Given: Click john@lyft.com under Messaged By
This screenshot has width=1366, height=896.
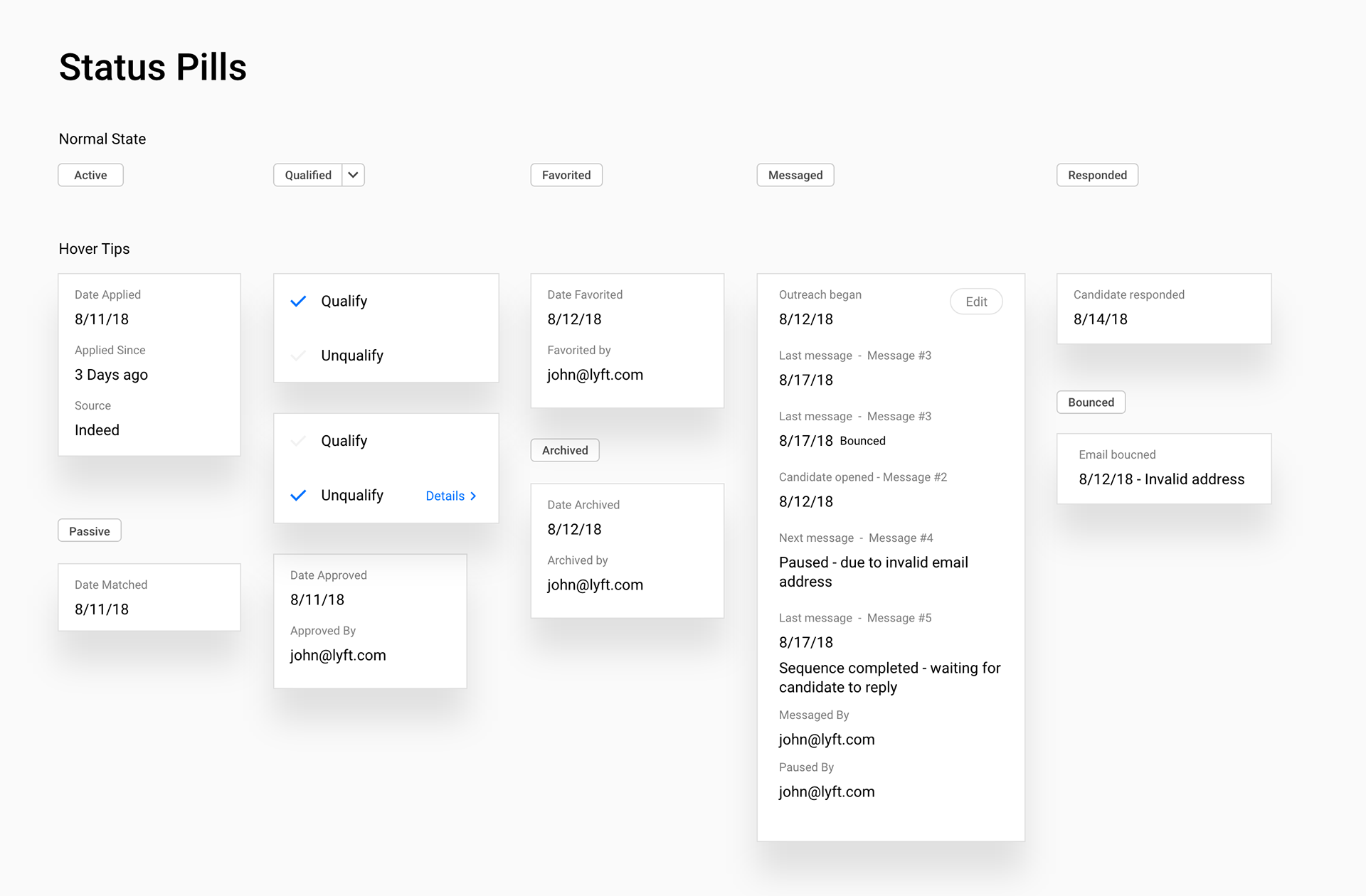Looking at the screenshot, I should tap(827, 740).
